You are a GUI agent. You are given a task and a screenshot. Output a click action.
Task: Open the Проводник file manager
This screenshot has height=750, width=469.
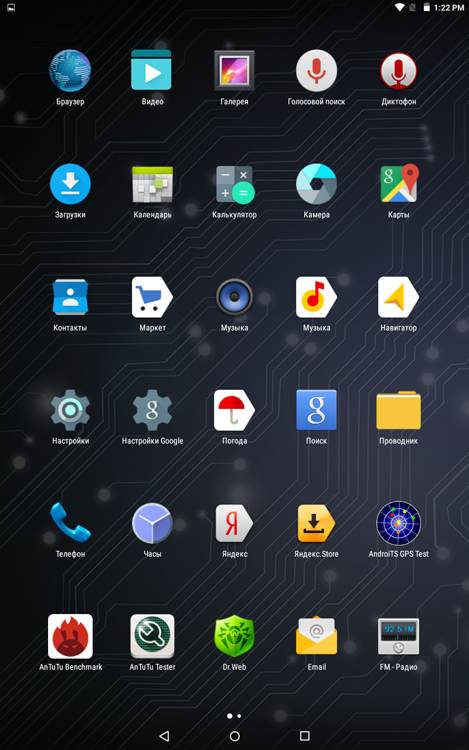point(398,410)
